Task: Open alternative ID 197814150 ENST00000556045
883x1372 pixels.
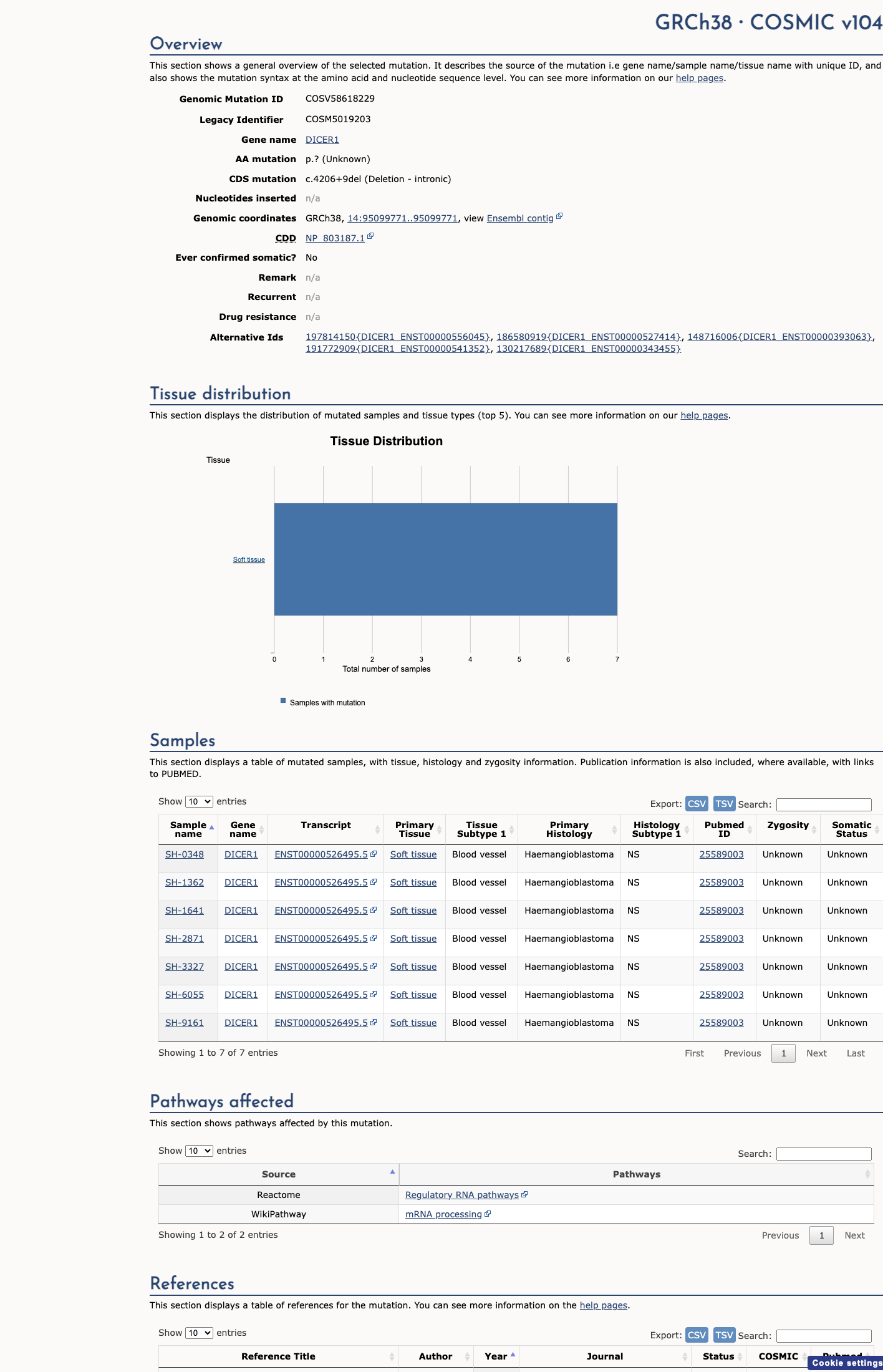Action: point(398,337)
